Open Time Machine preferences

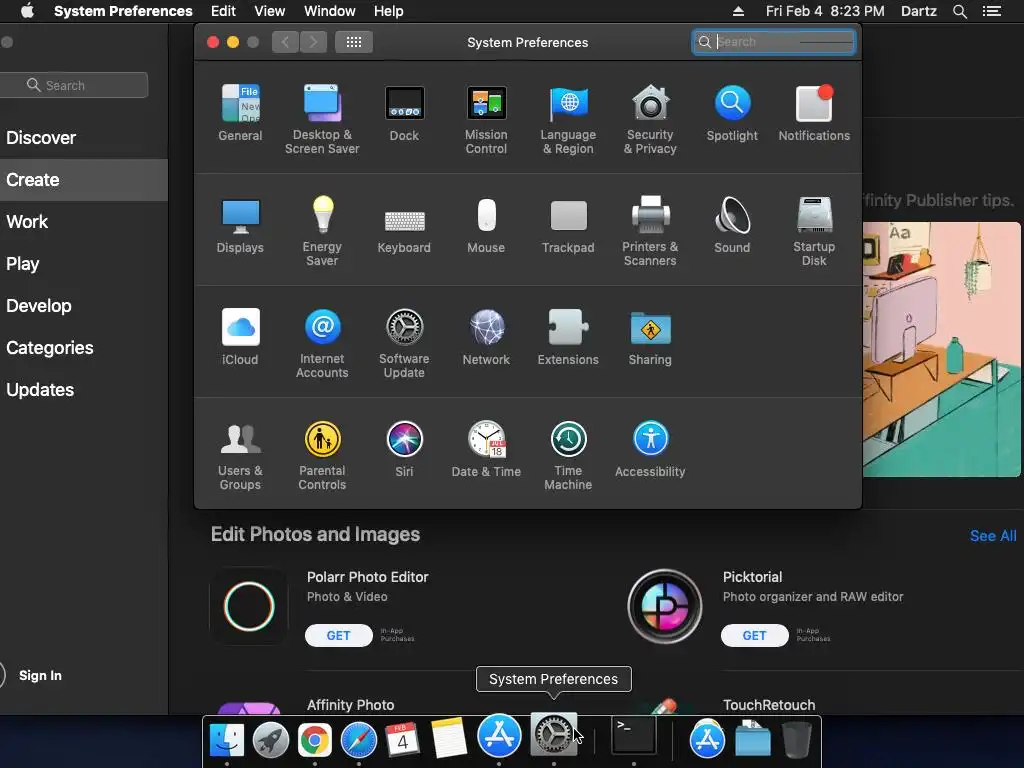coord(568,455)
